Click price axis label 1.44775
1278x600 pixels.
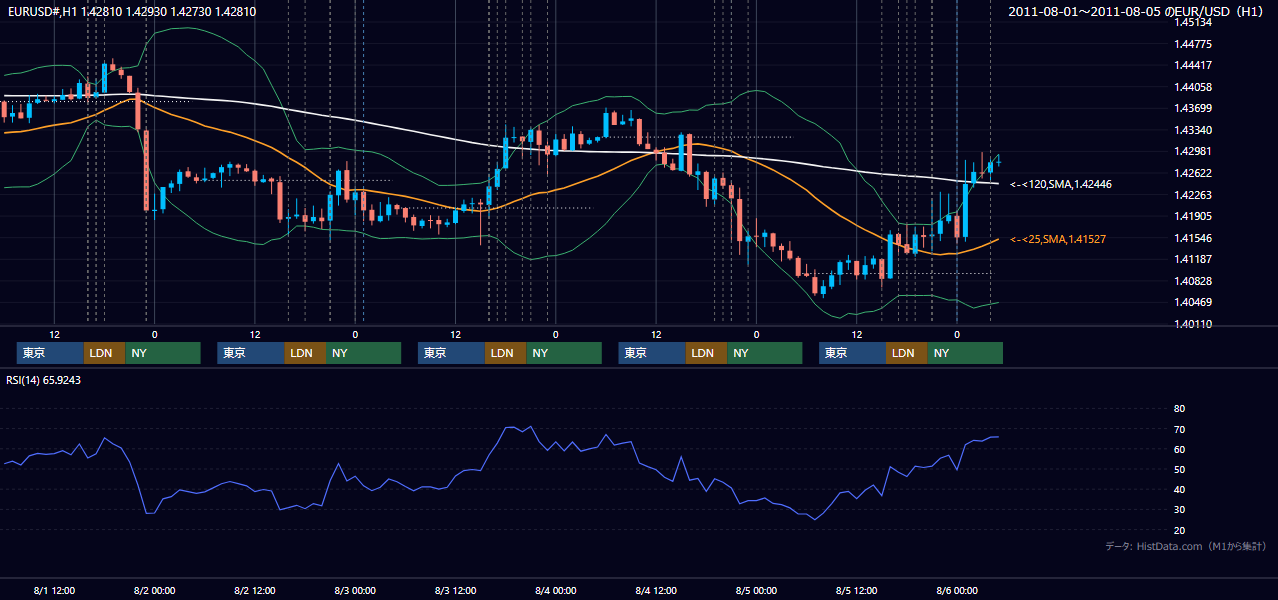pos(1192,44)
